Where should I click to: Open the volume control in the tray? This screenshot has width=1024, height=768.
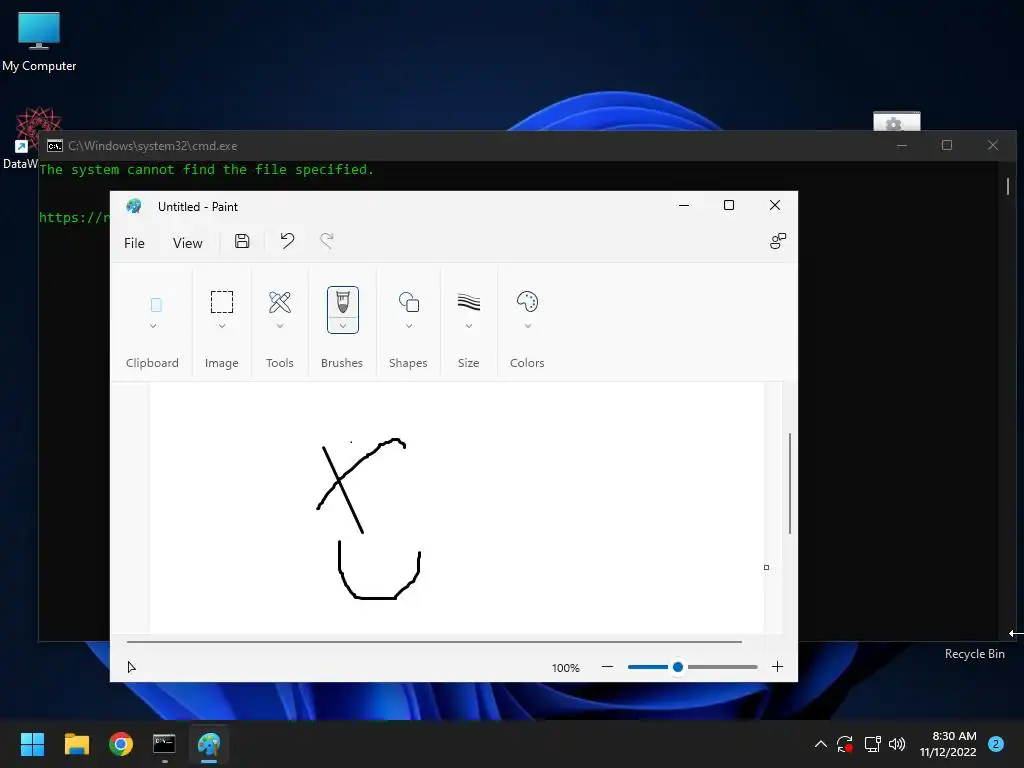click(x=897, y=744)
